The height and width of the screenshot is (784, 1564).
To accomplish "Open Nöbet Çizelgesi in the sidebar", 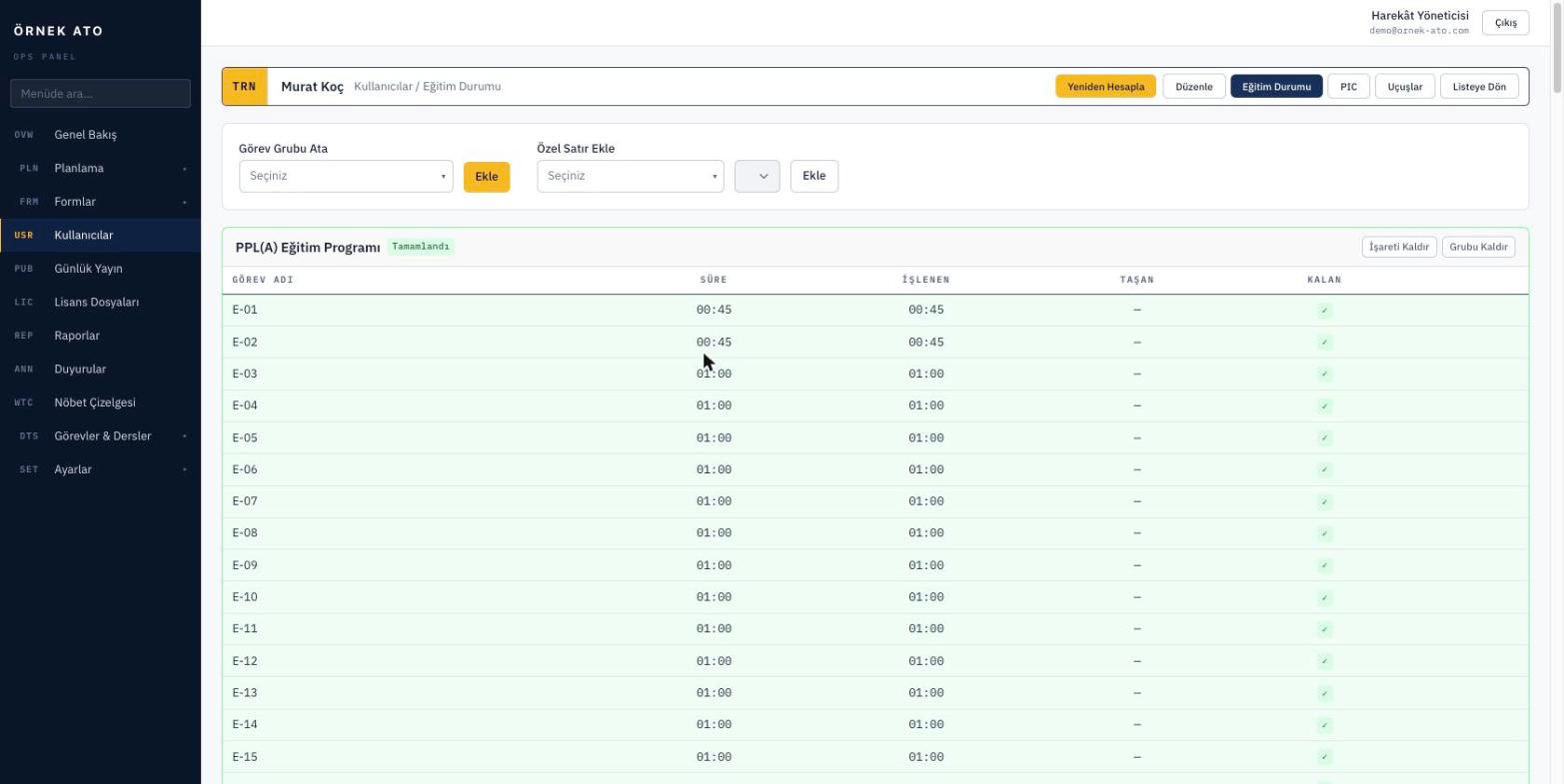I will (x=100, y=402).
